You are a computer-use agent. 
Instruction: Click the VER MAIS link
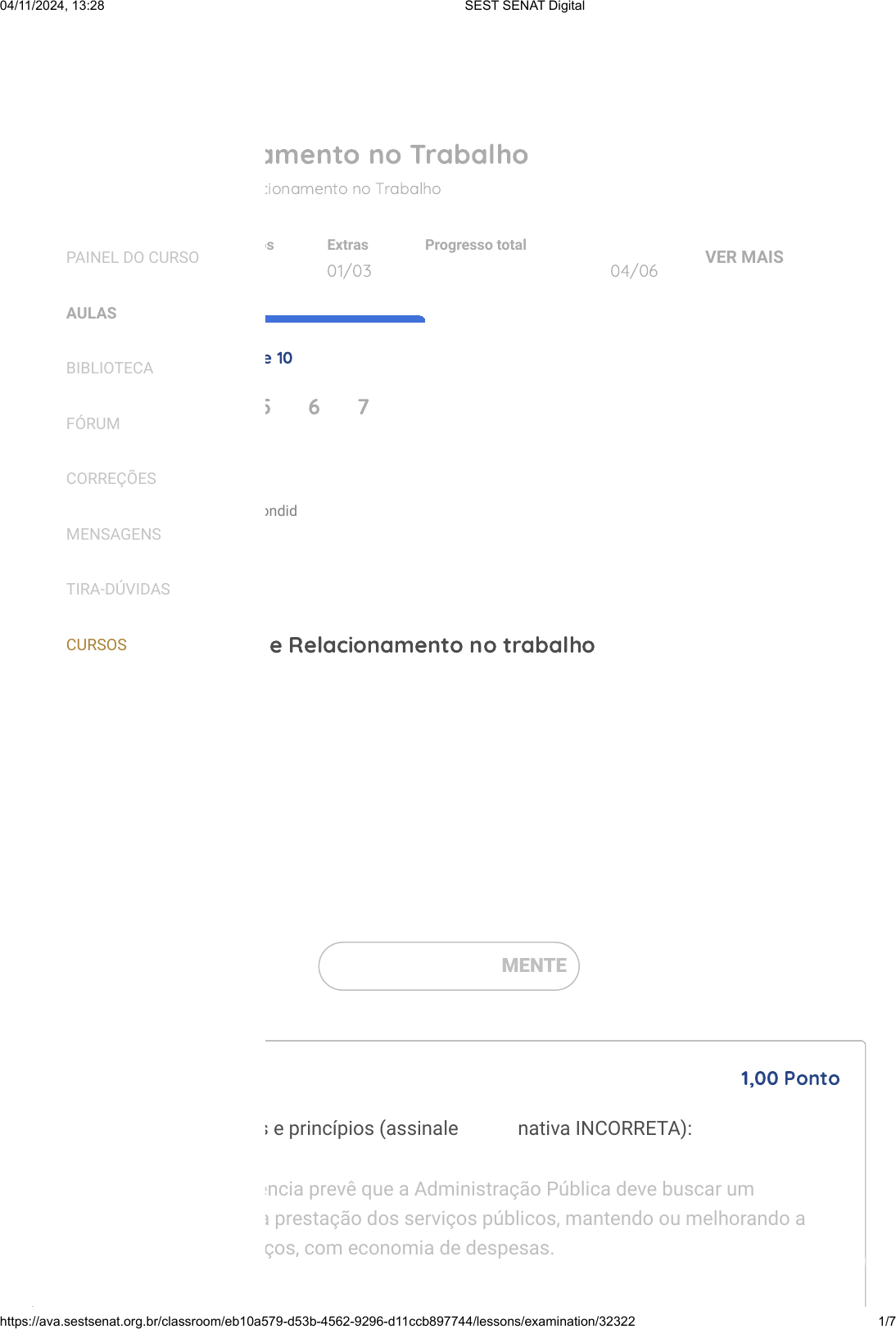(744, 257)
